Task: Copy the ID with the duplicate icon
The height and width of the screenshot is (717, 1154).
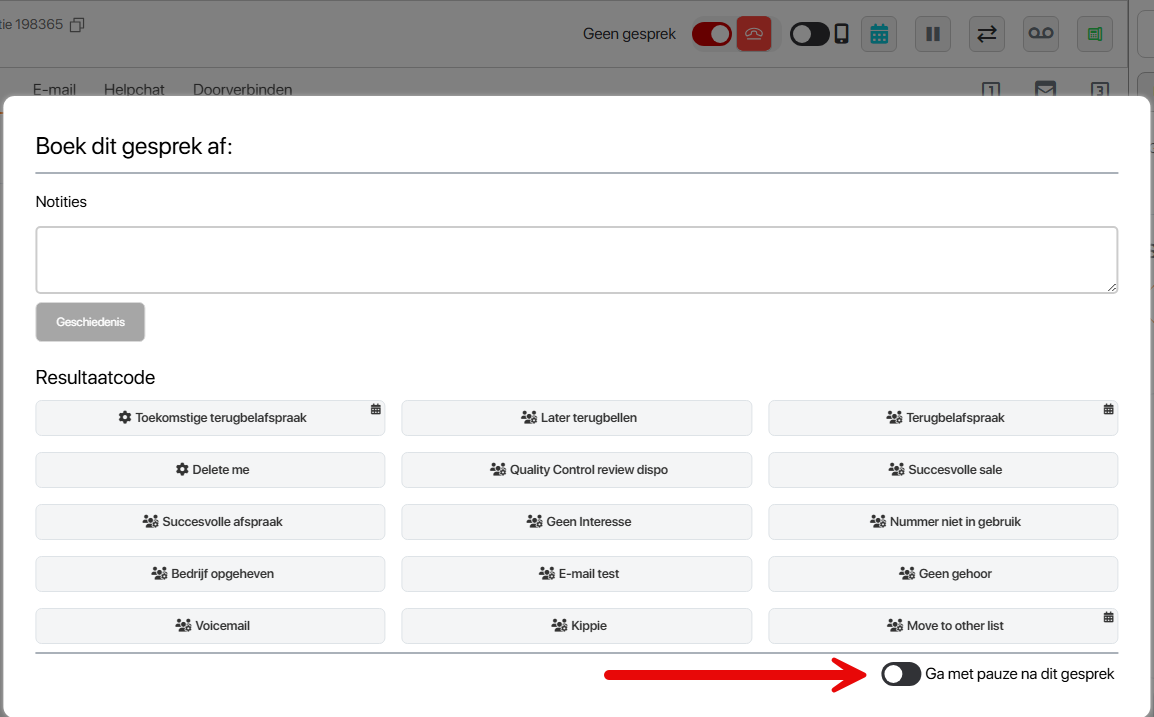Action: click(x=77, y=24)
